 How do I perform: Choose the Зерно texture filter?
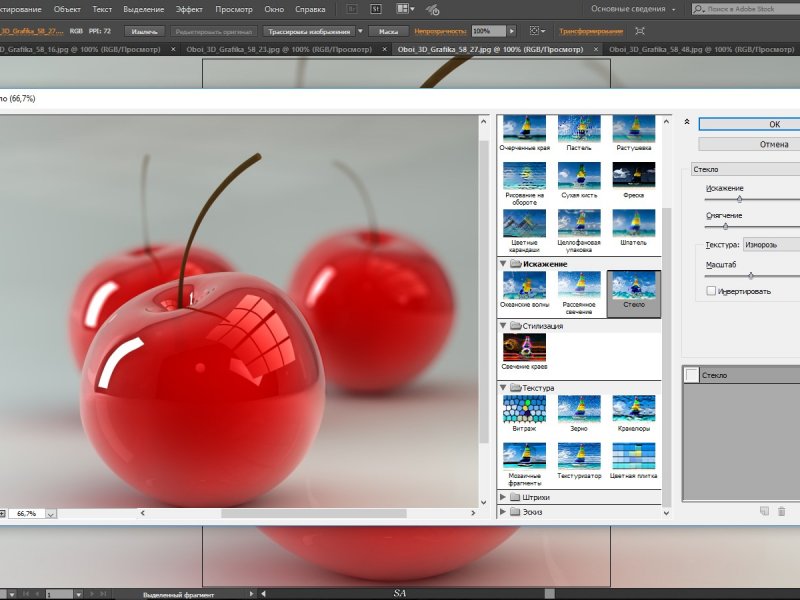click(579, 414)
